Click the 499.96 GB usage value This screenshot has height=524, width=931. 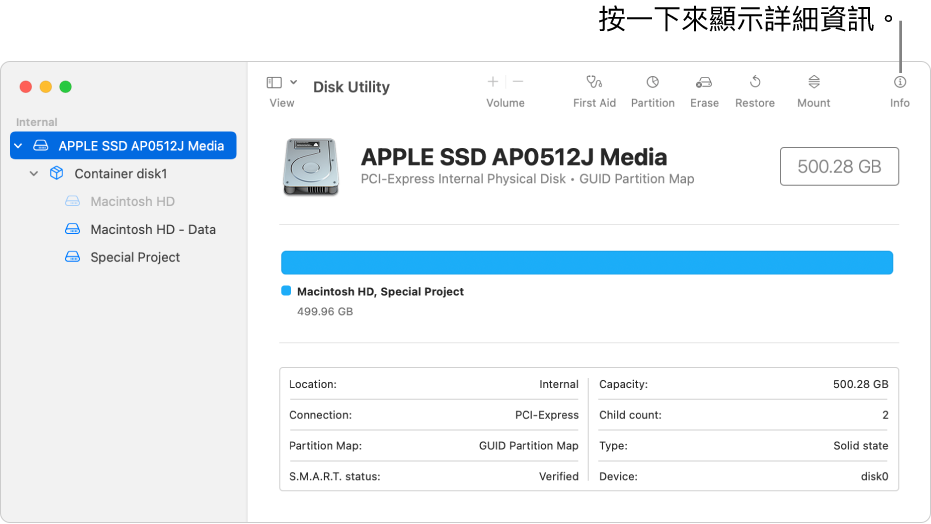[x=325, y=312]
